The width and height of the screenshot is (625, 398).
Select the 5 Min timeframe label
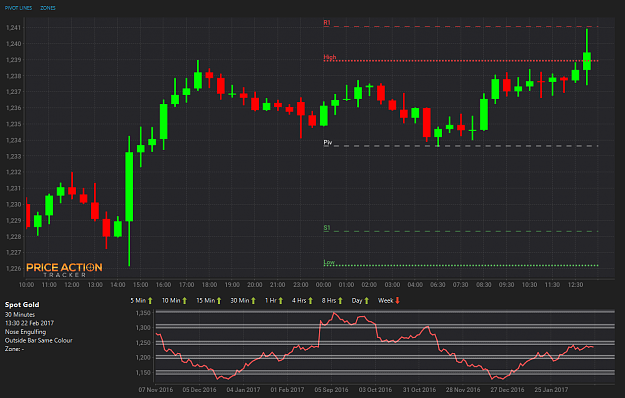point(138,301)
